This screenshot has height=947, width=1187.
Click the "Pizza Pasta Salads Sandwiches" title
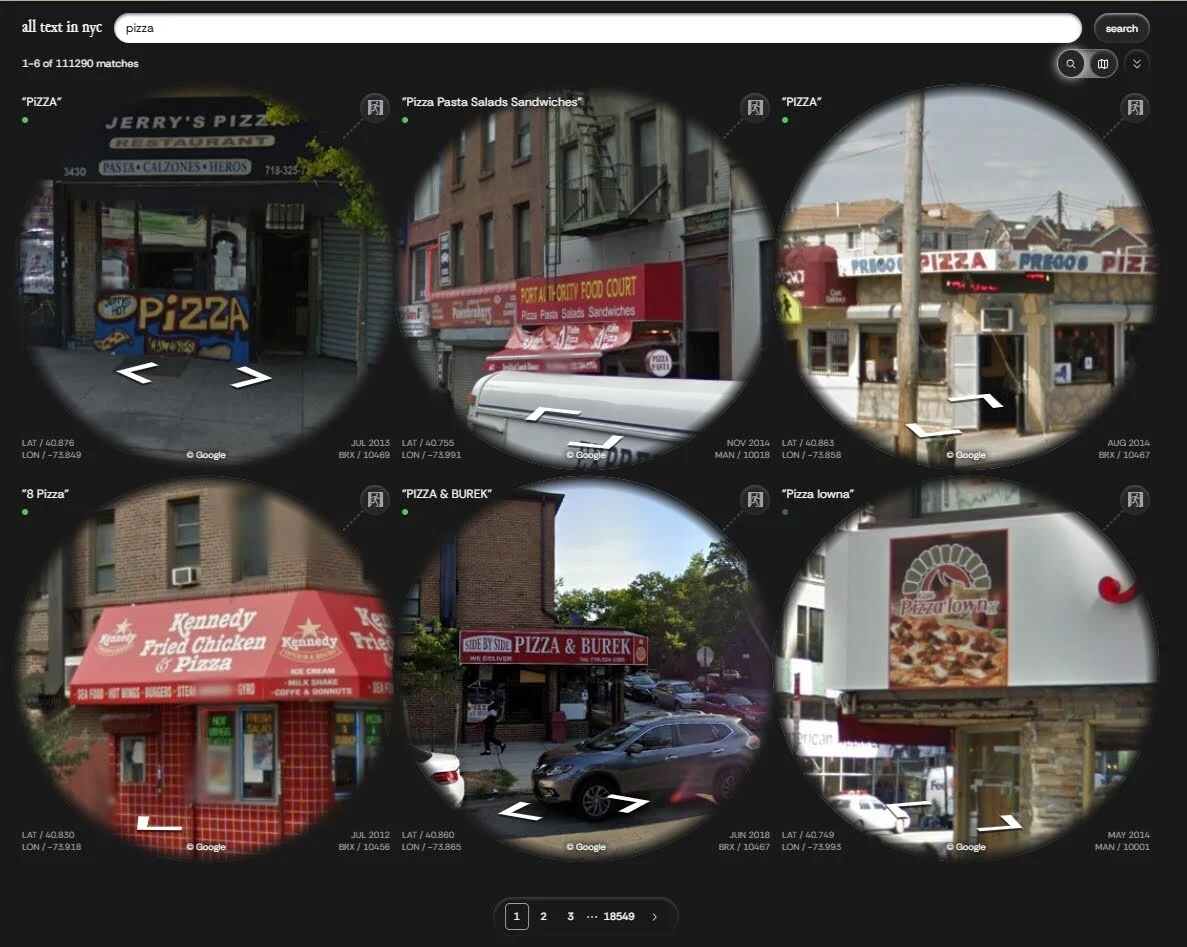tap(492, 101)
